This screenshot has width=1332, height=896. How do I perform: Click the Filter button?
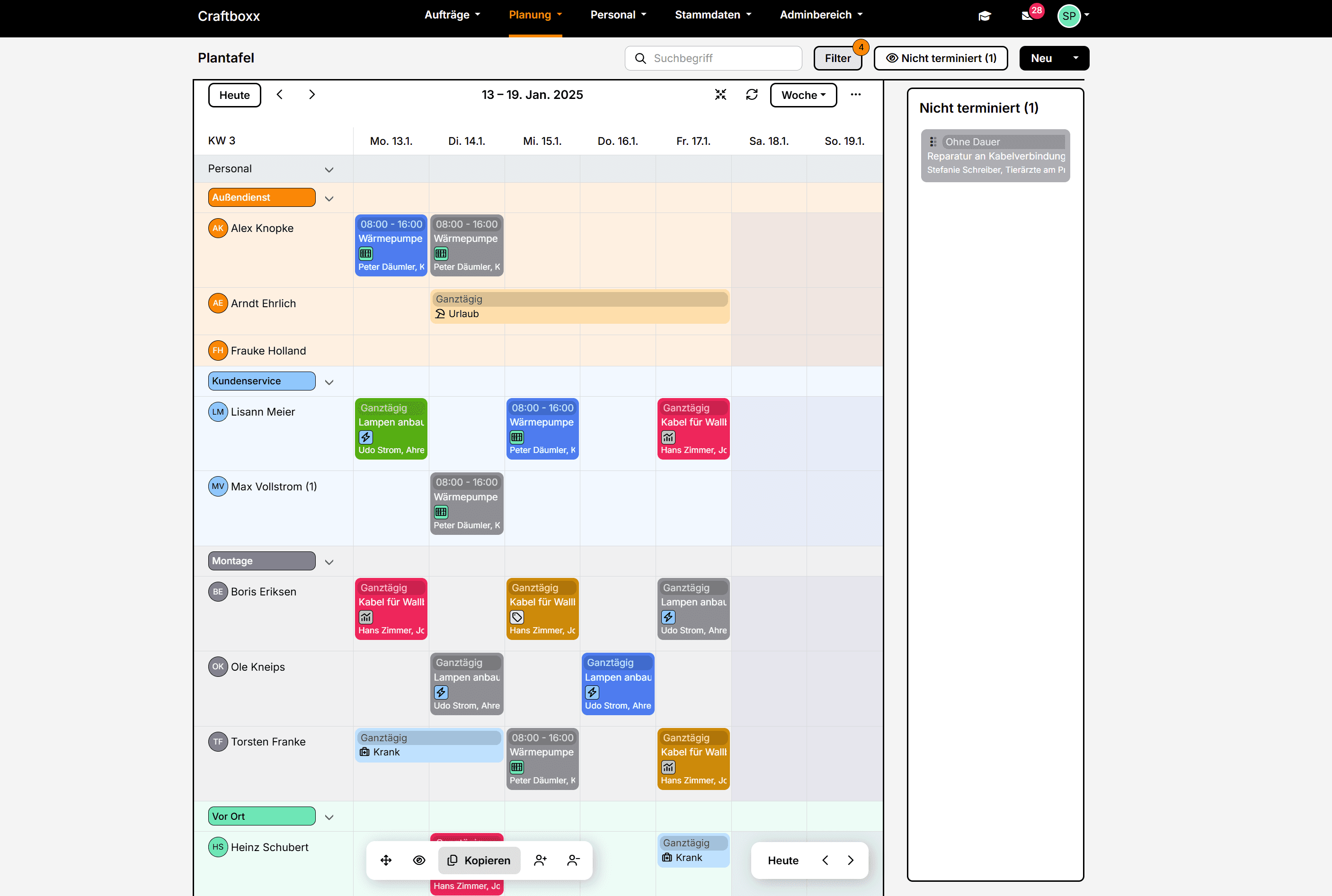[837, 58]
